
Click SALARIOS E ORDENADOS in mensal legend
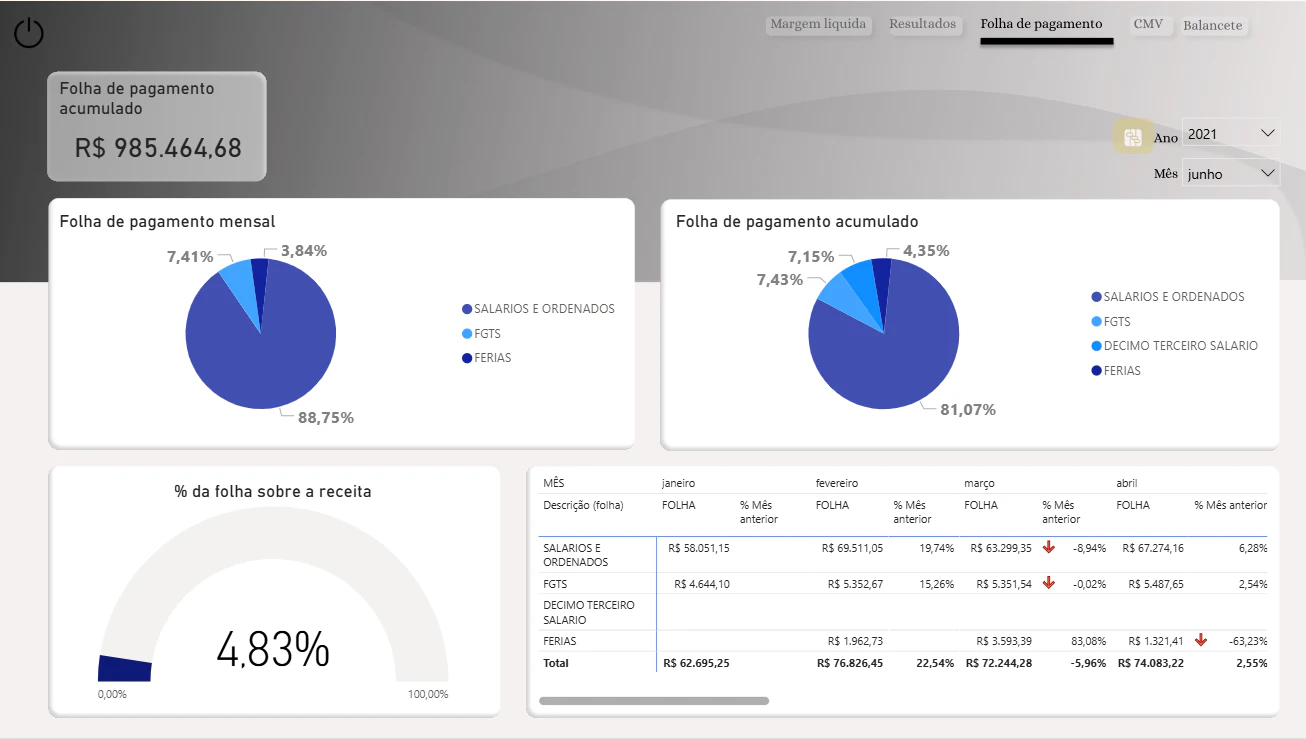point(538,309)
